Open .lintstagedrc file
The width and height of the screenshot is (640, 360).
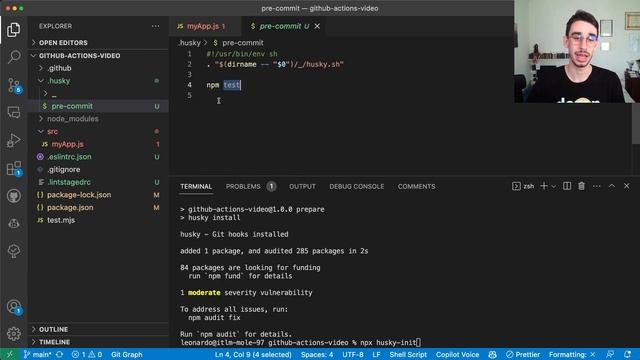pos(98,182)
